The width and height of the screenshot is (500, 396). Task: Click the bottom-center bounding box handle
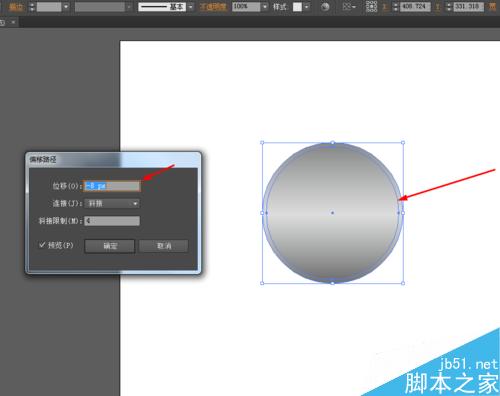[x=333, y=283]
